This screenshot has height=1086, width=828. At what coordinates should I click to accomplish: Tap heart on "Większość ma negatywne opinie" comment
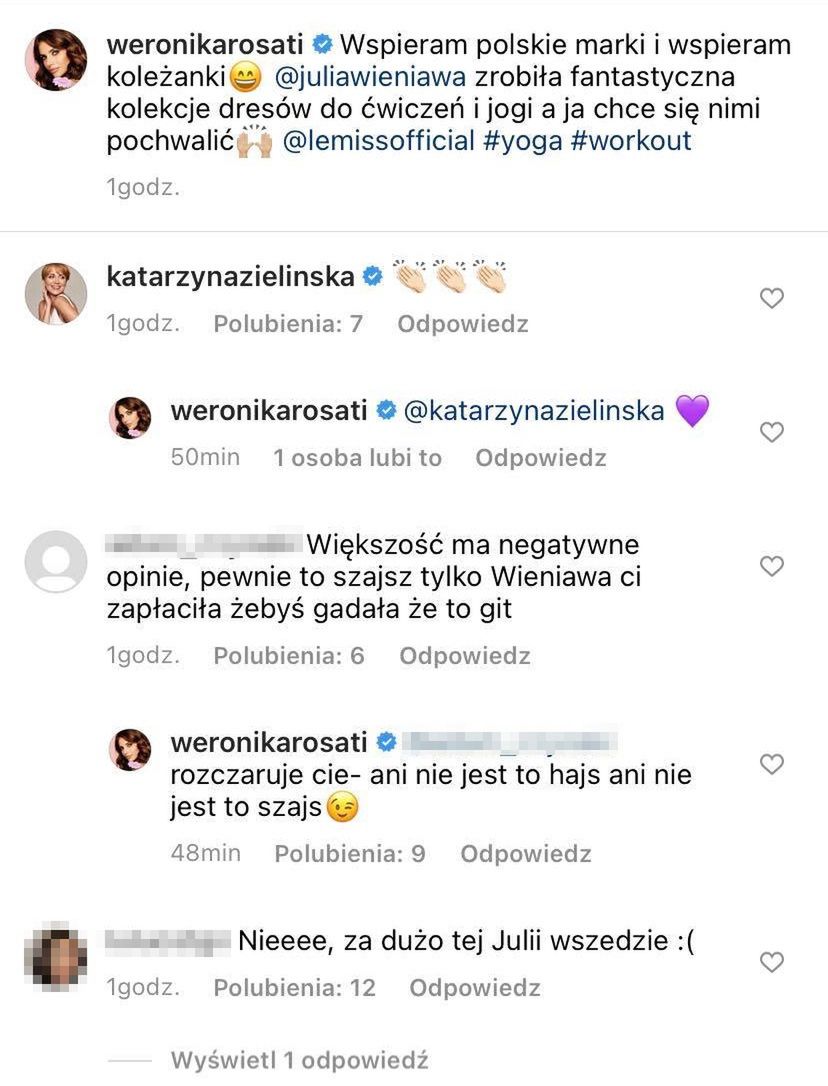point(771,566)
